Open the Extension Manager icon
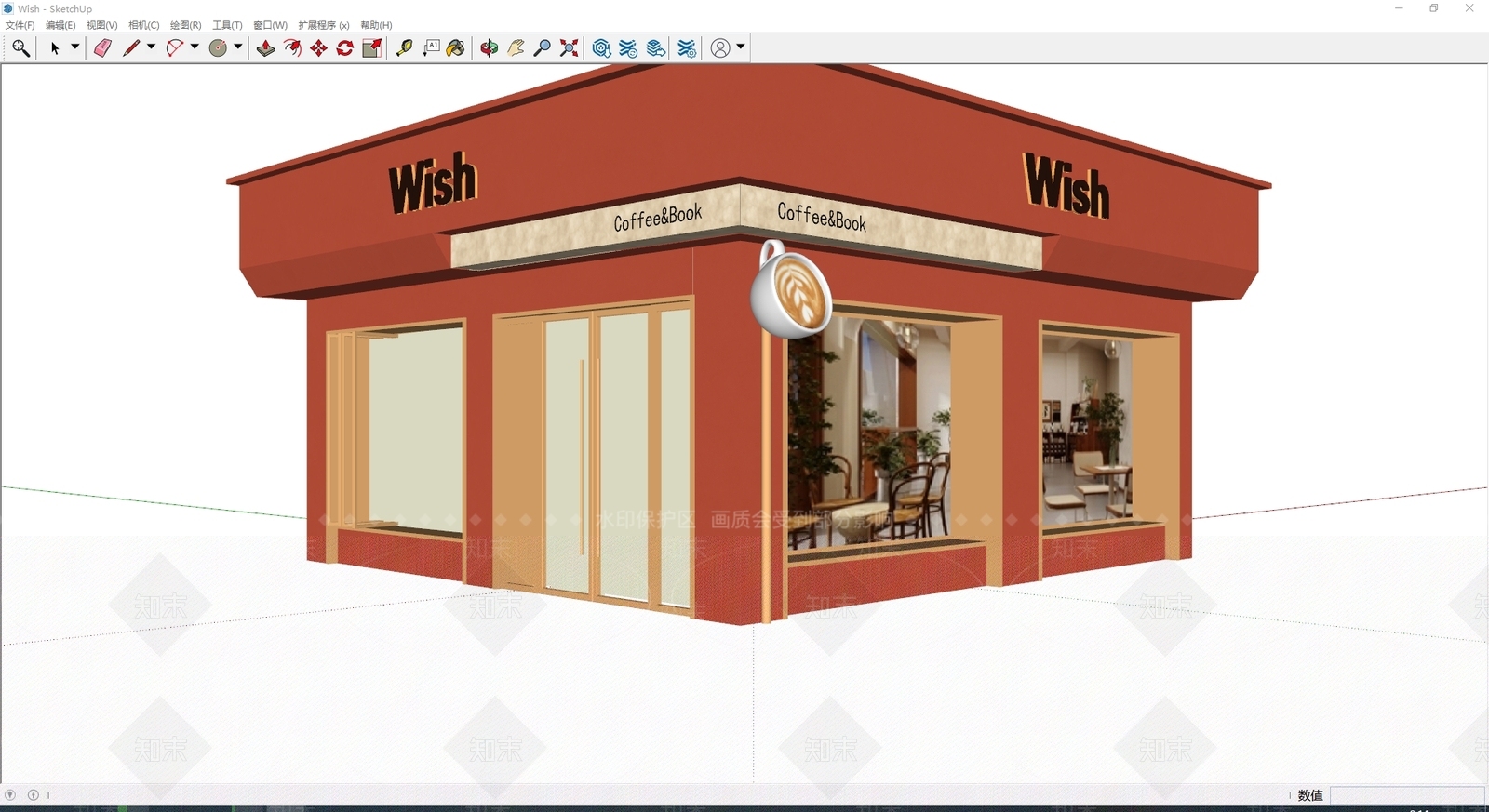This screenshot has height=812, width=1489. tap(687, 48)
